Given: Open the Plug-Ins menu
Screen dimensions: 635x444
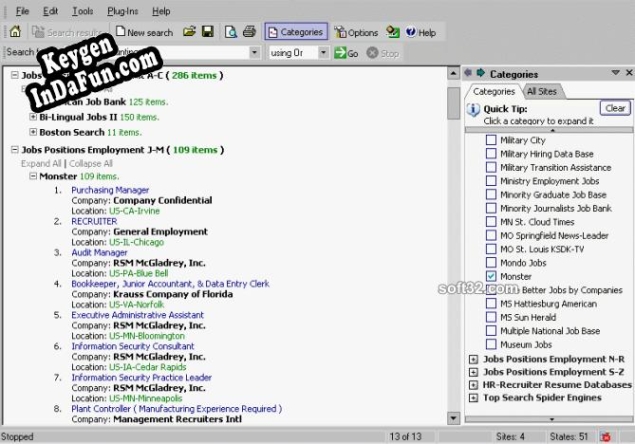Looking at the screenshot, I should (122, 11).
